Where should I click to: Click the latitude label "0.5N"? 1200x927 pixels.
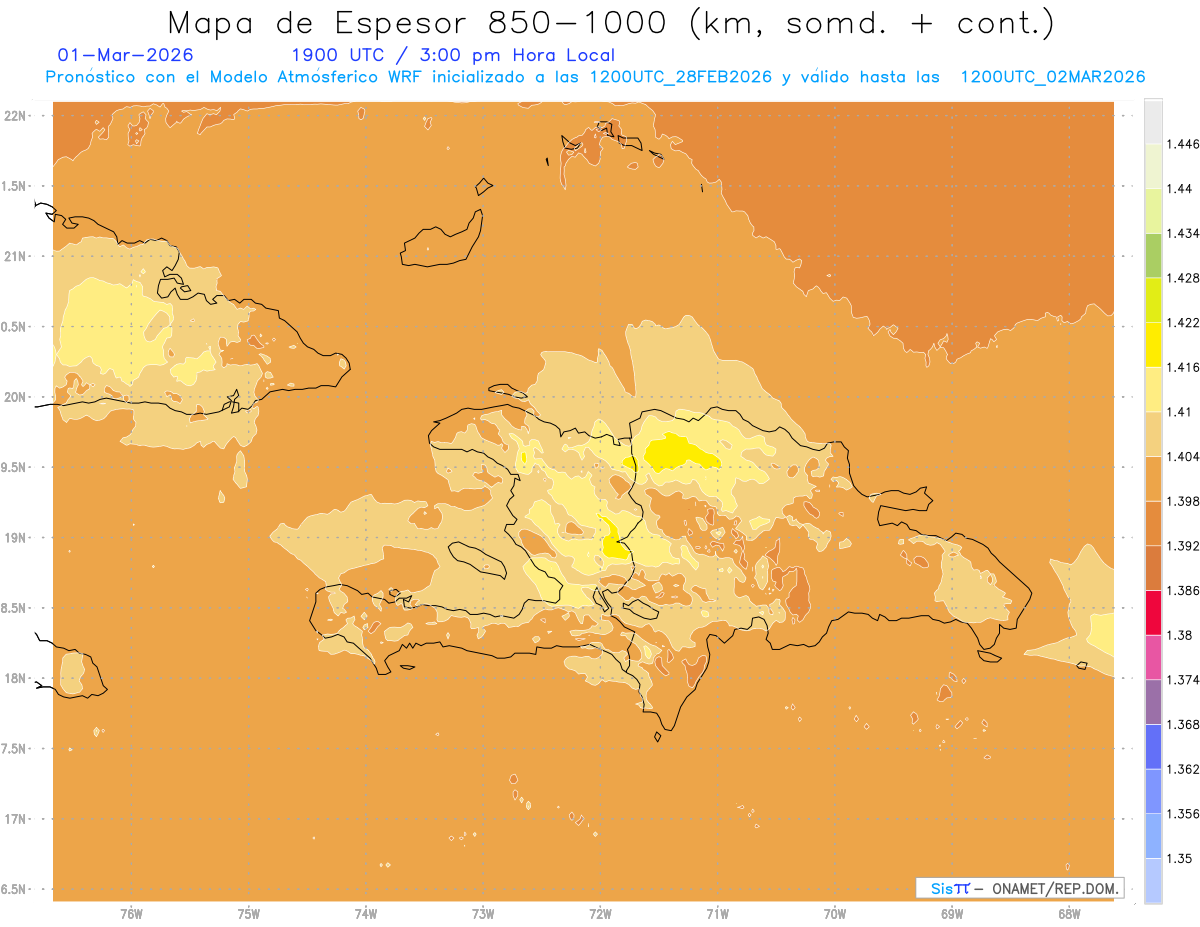coord(15,326)
